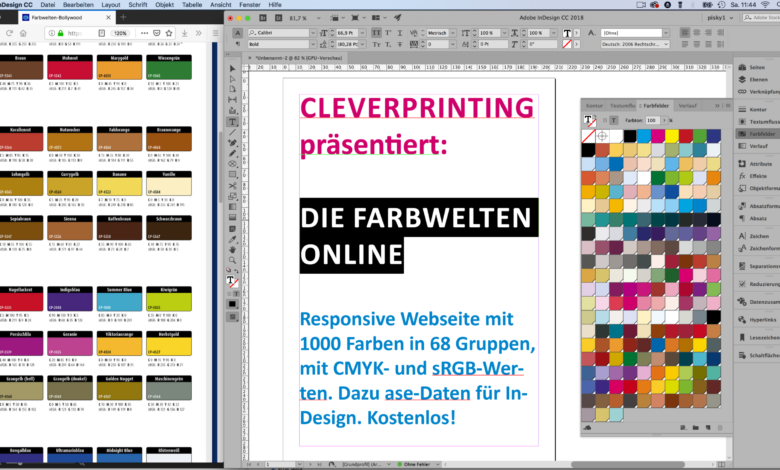The width and height of the screenshot is (780, 470).
Task: Open the pisky1 workspace dropdown
Action: point(719,18)
